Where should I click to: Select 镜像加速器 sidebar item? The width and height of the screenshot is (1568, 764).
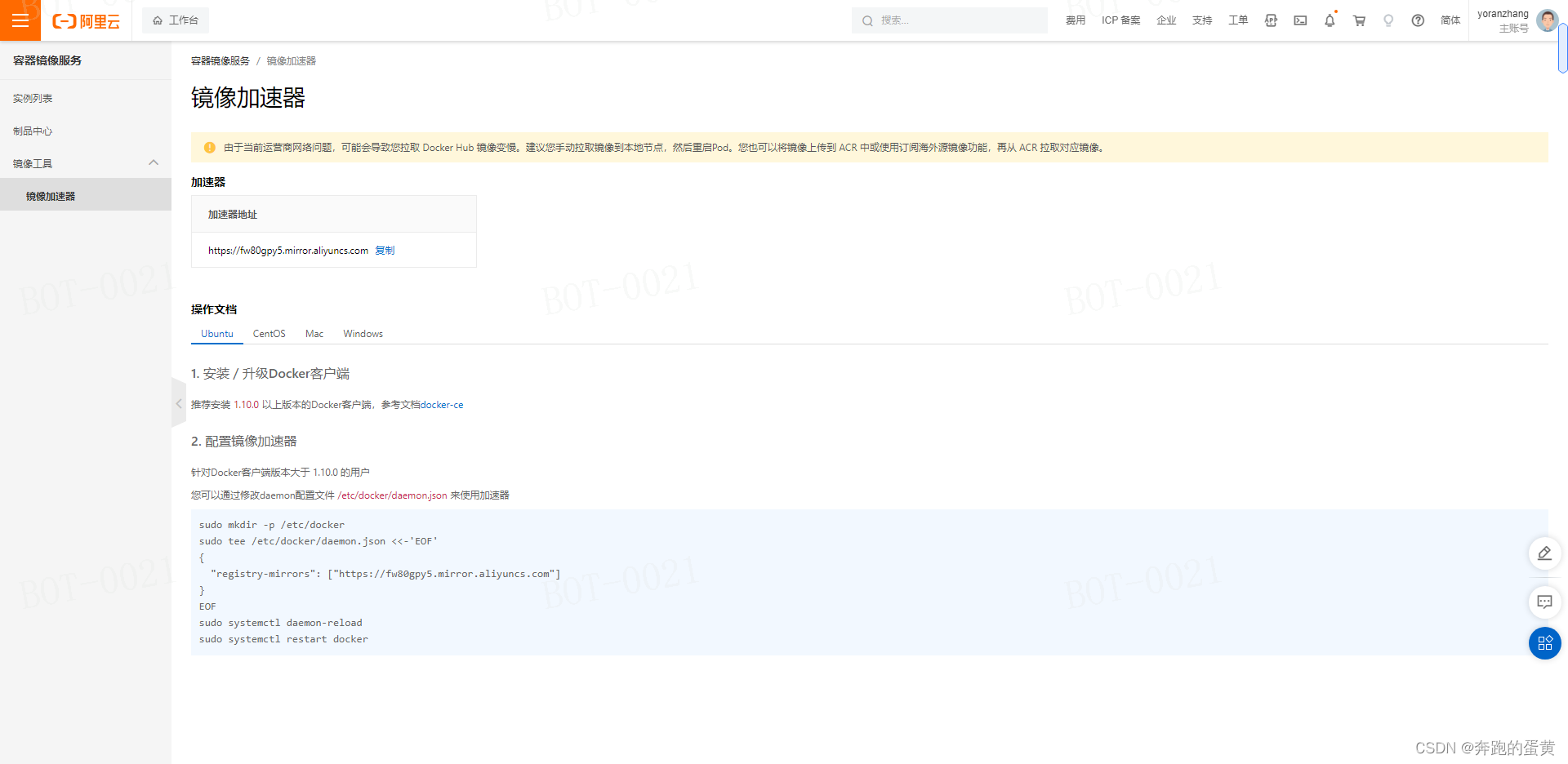point(86,196)
